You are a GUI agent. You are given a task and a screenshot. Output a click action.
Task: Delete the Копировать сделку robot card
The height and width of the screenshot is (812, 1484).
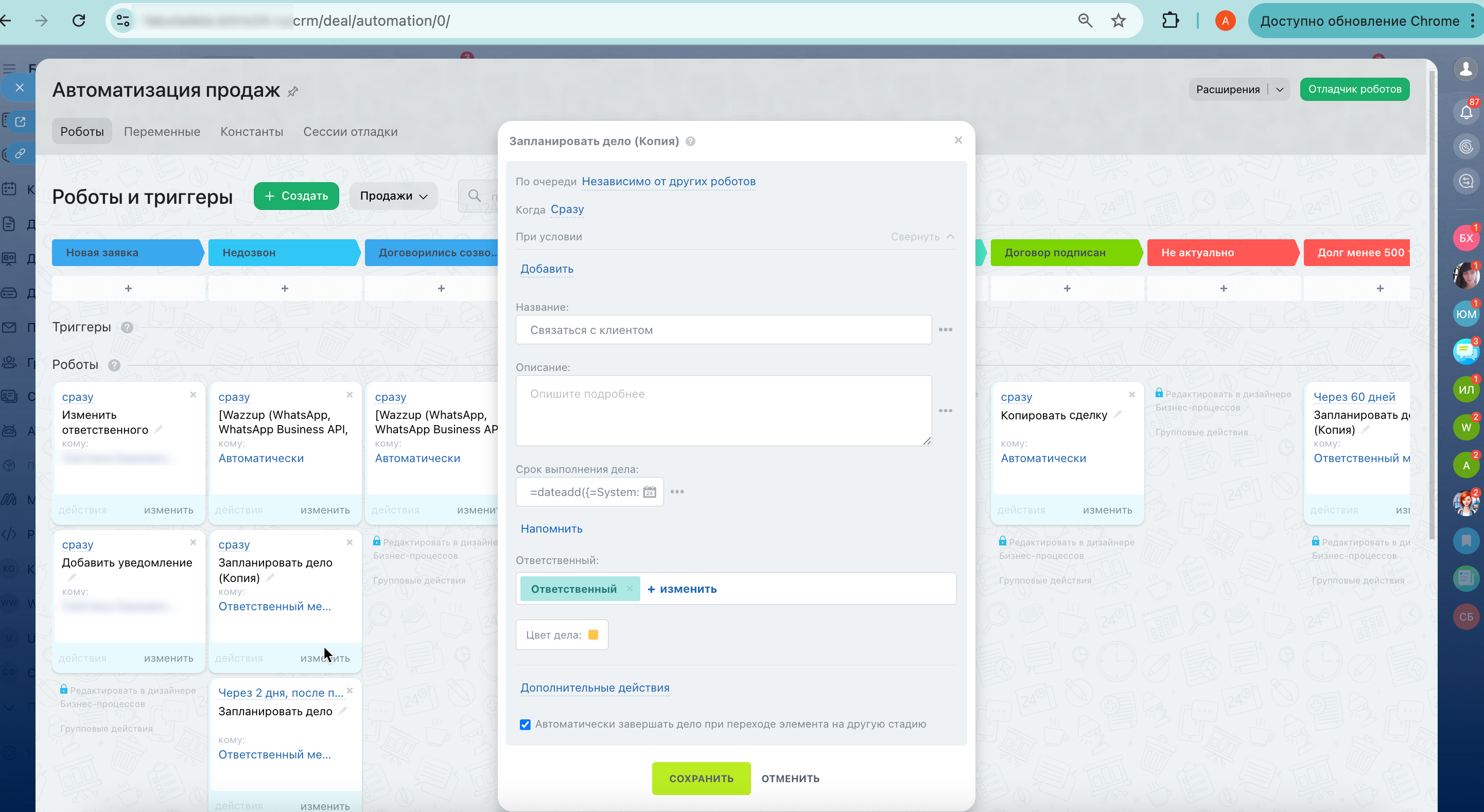(x=1131, y=395)
